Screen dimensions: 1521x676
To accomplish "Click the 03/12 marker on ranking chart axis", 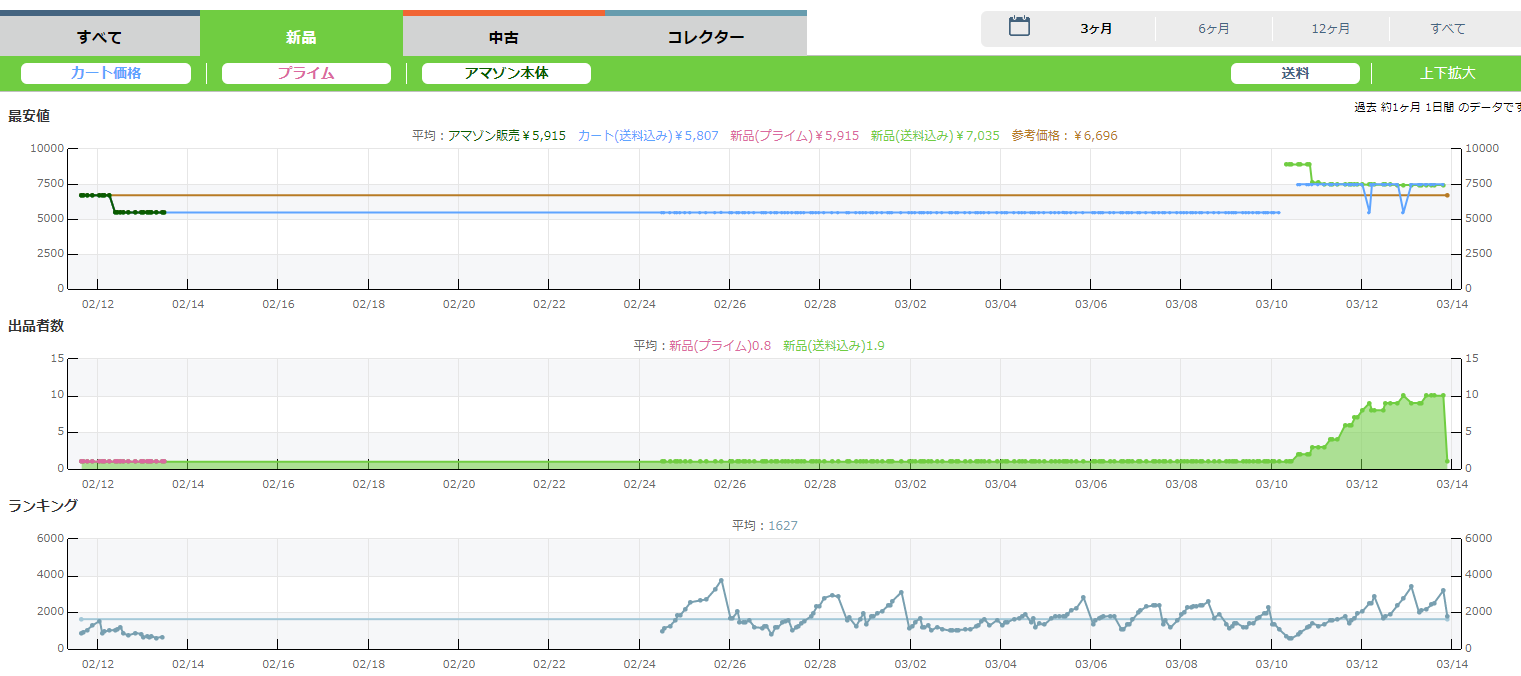I will [1362, 663].
